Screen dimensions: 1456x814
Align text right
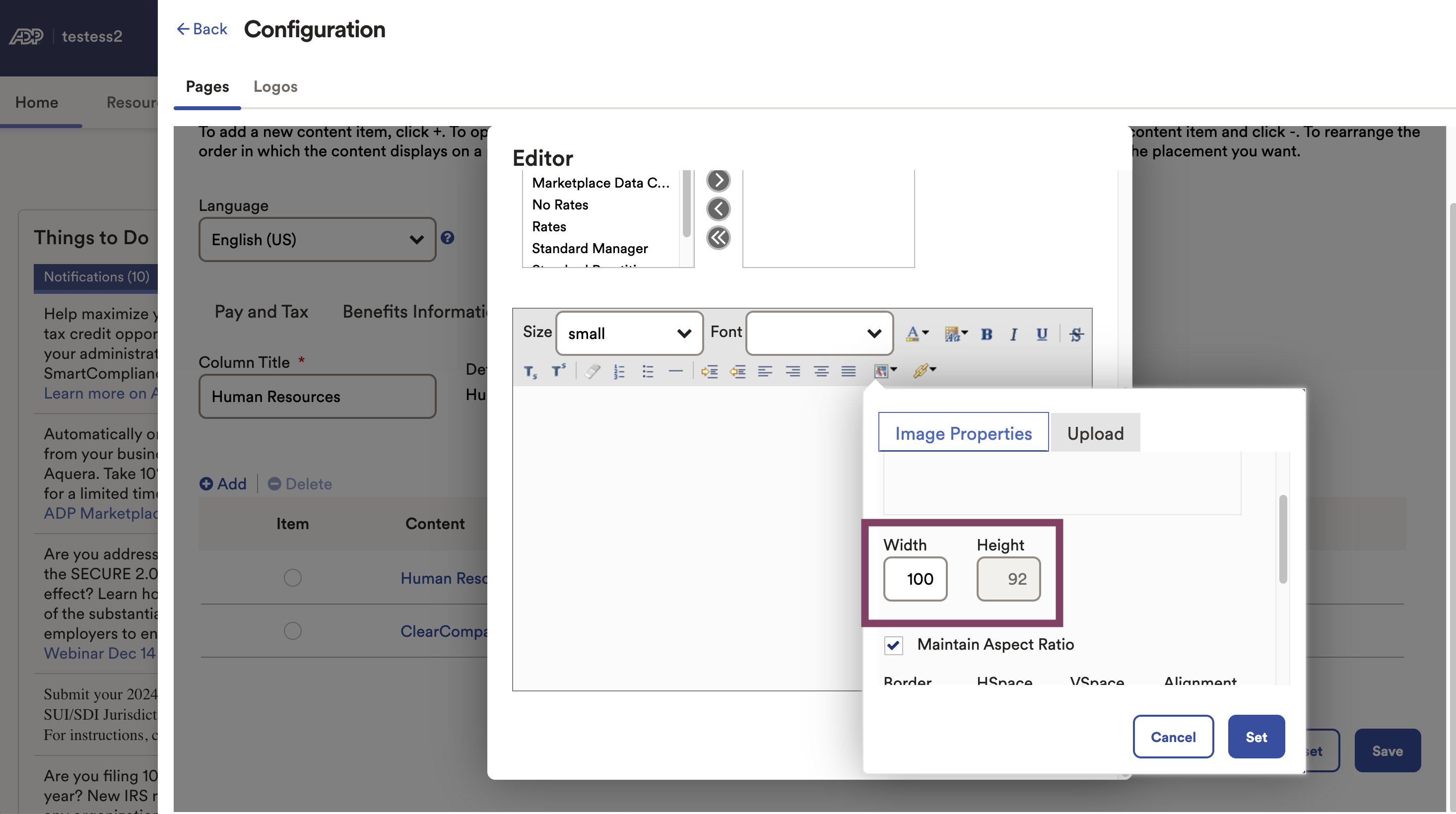pyautogui.click(x=793, y=371)
